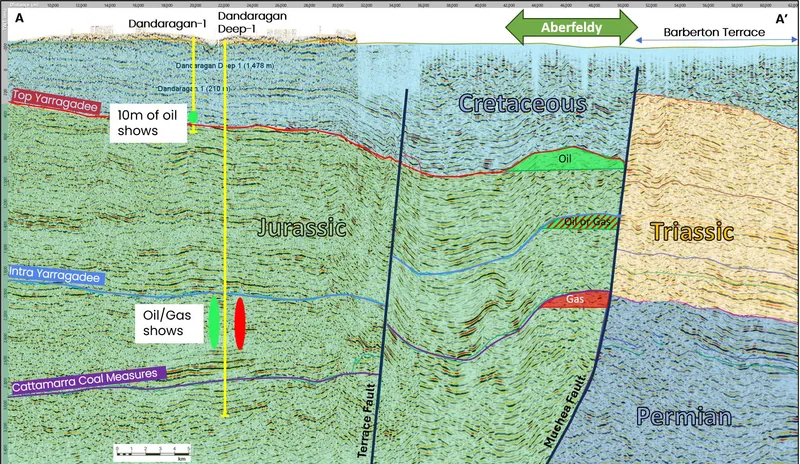Click the Triassic unit label
Image resolution: width=800 pixels, height=464 pixels.
coord(692,232)
